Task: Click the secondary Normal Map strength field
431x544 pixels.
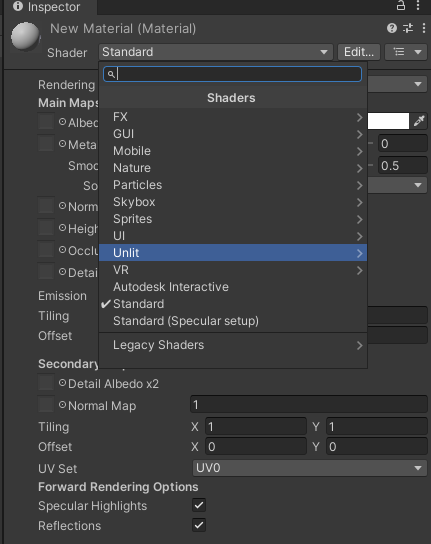Action: point(309,405)
